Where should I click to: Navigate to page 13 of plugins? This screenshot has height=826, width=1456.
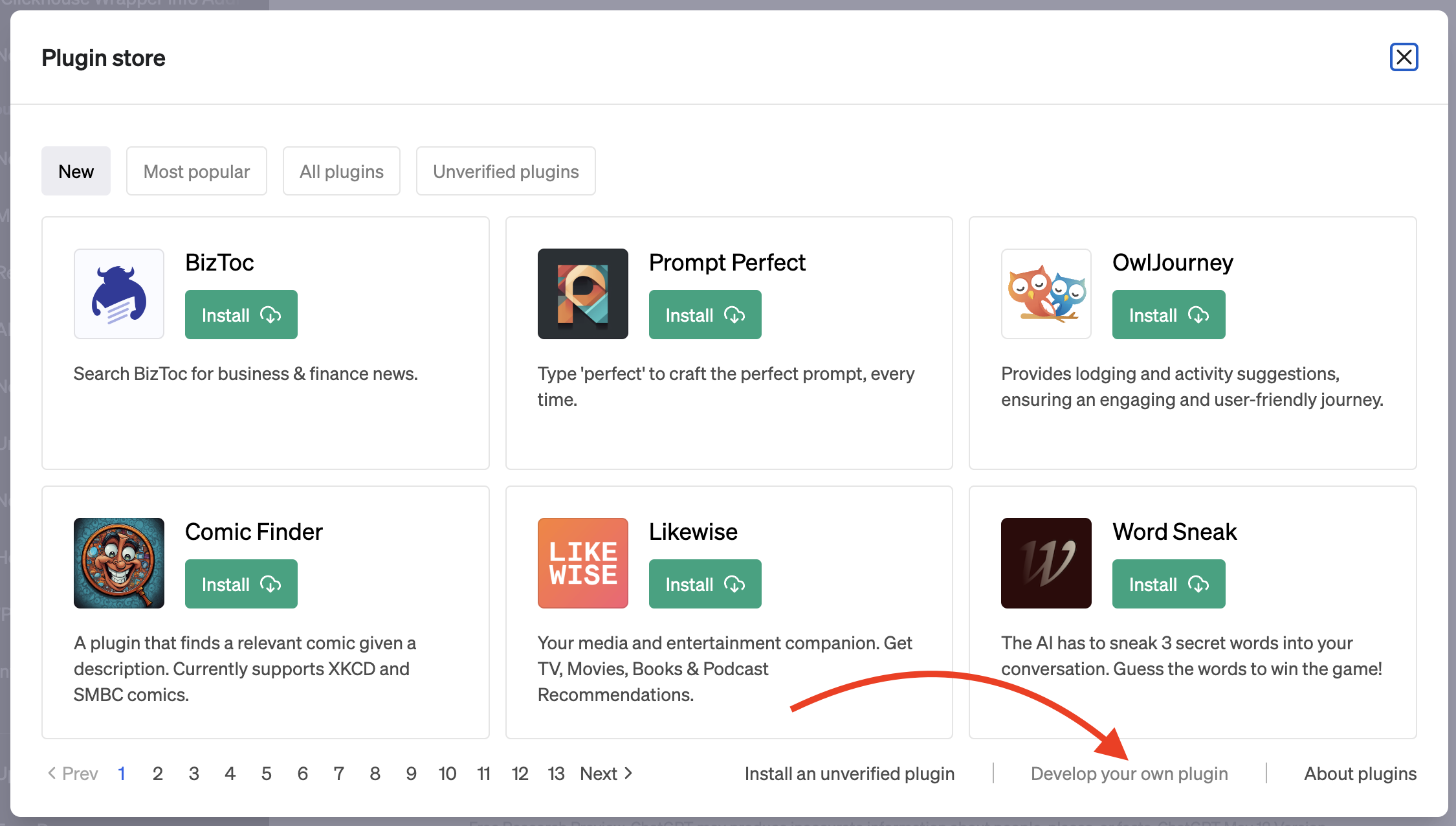(x=556, y=773)
